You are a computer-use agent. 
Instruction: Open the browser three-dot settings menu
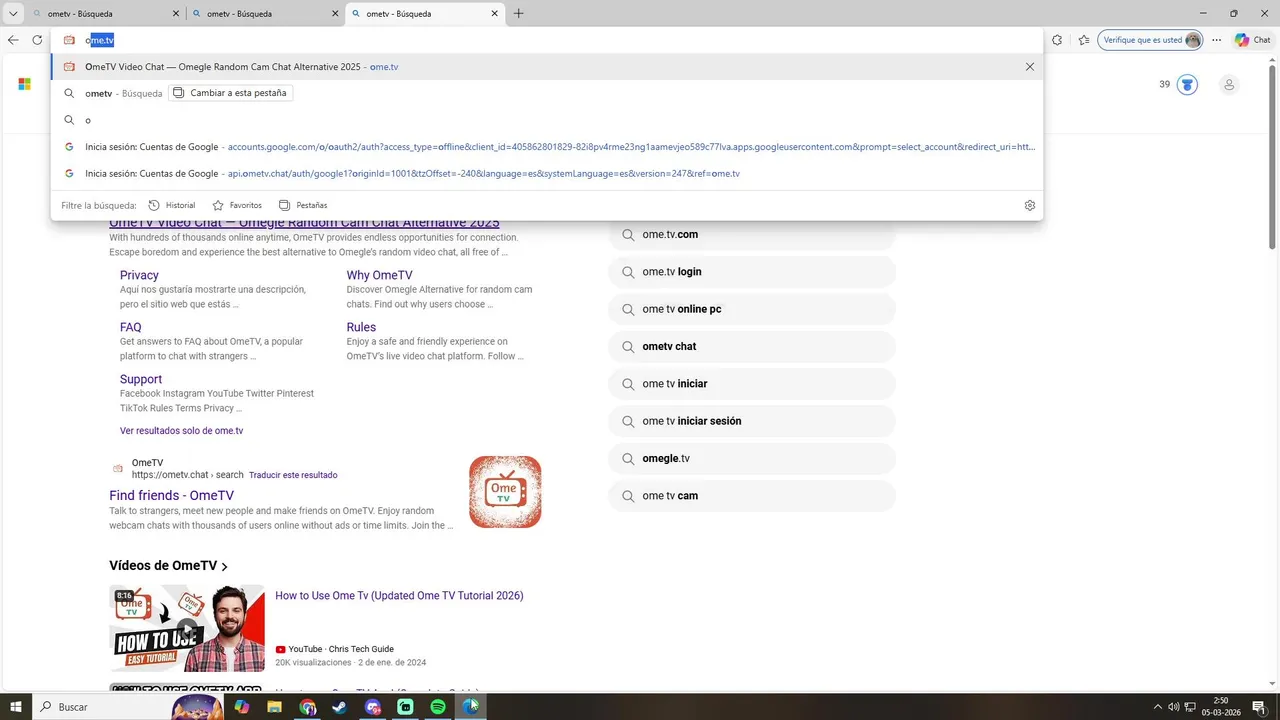1217,40
